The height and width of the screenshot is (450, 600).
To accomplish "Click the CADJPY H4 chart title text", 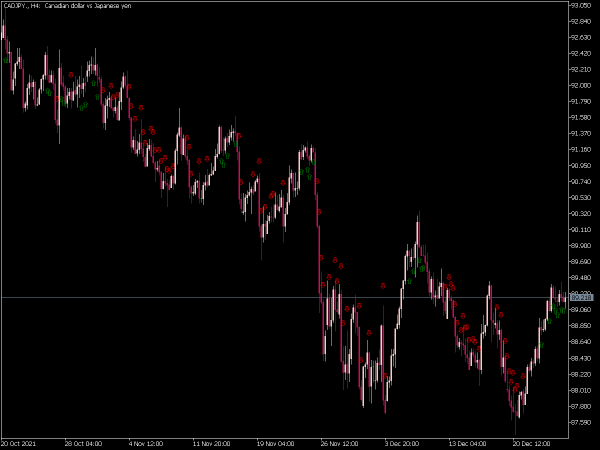I will [x=67, y=6].
